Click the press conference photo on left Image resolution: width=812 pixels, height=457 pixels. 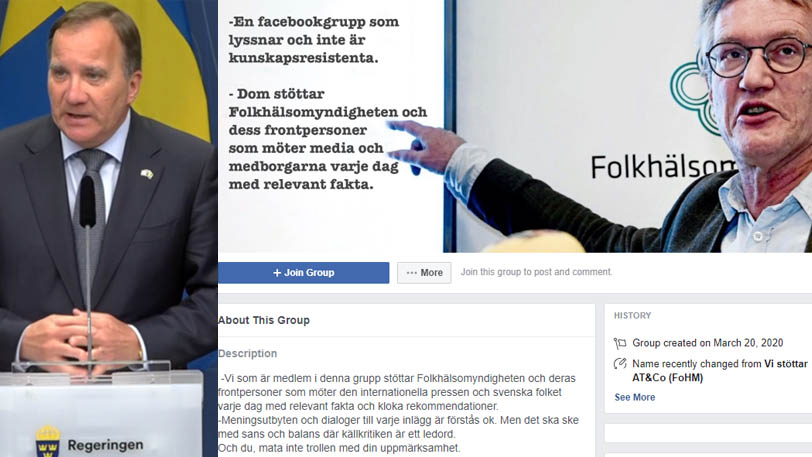(x=109, y=228)
